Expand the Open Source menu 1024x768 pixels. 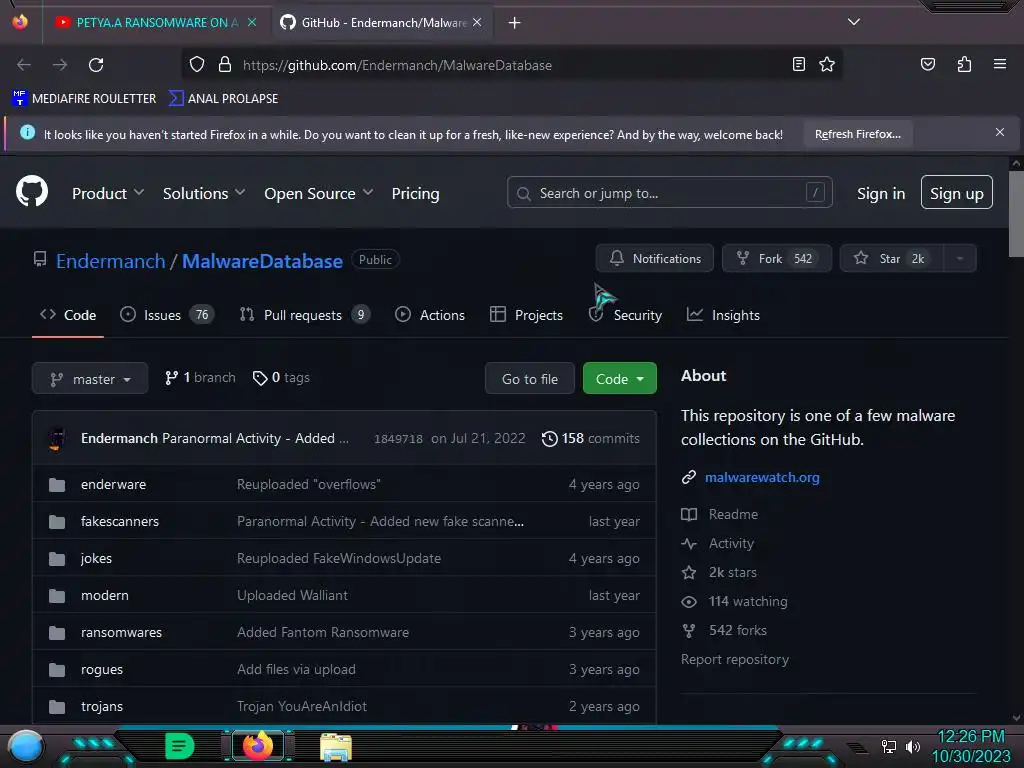tap(319, 193)
